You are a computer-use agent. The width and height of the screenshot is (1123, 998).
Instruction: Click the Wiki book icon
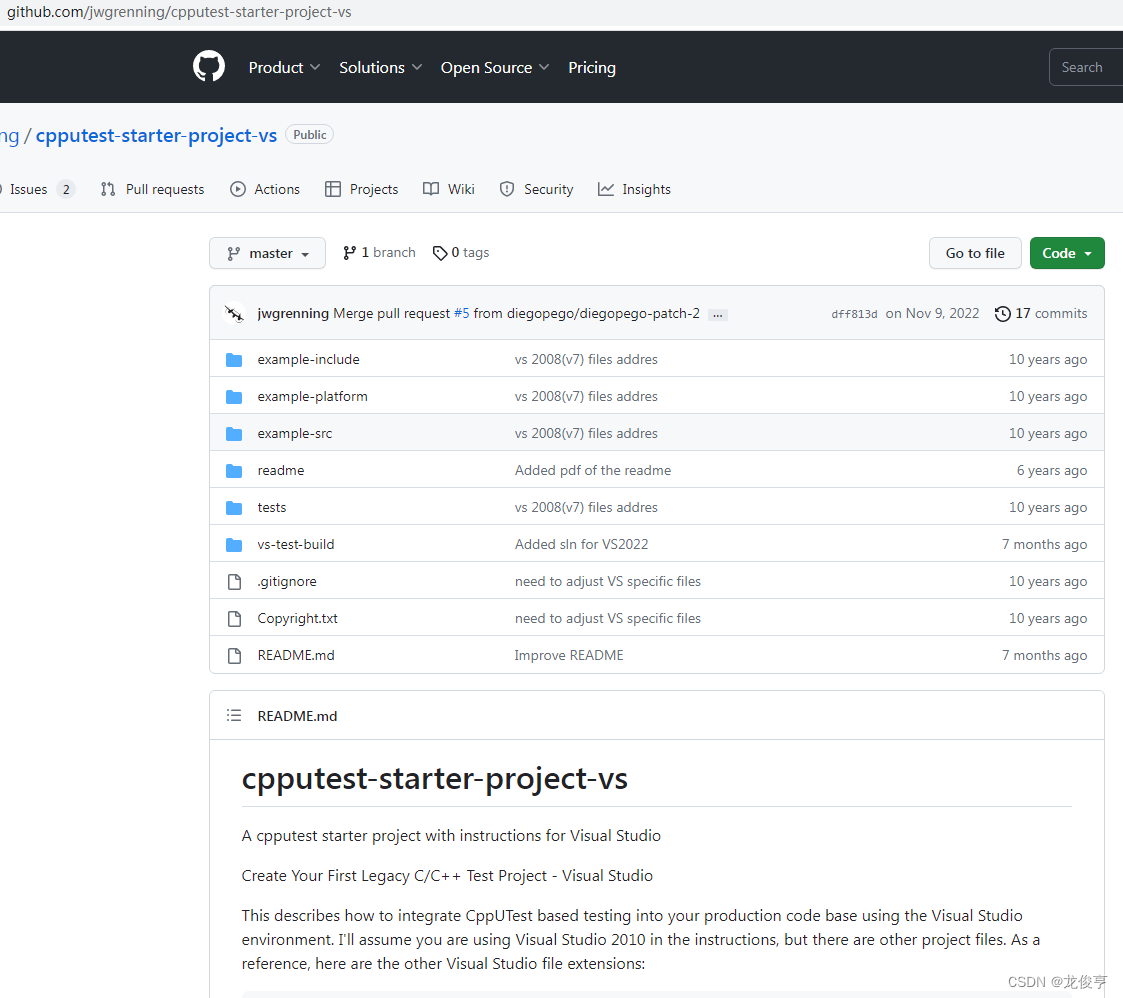point(431,189)
